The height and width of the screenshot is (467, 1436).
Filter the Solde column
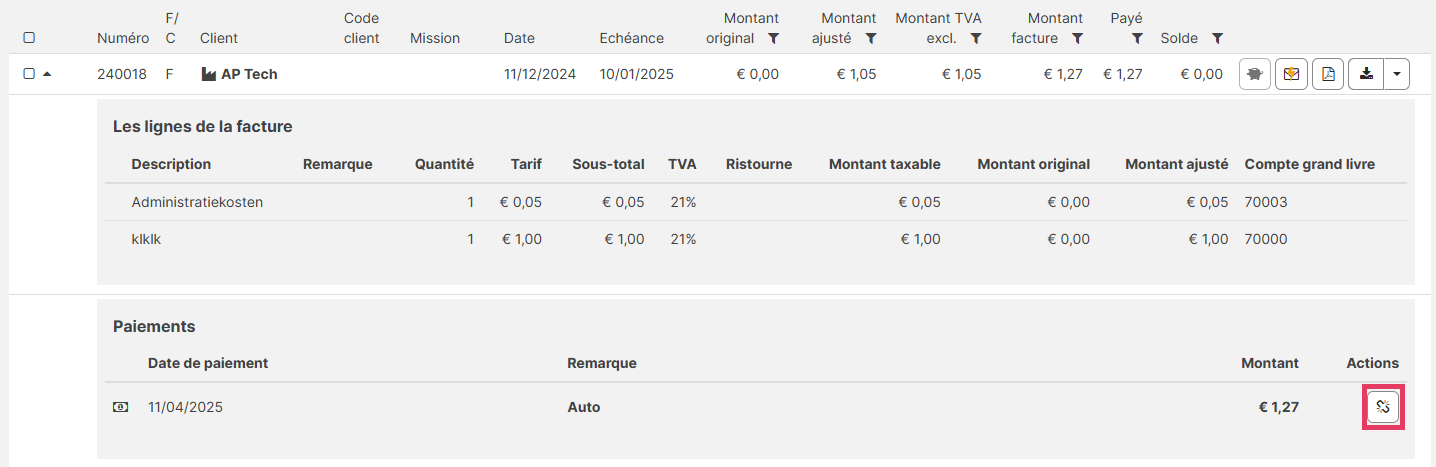click(x=1217, y=39)
